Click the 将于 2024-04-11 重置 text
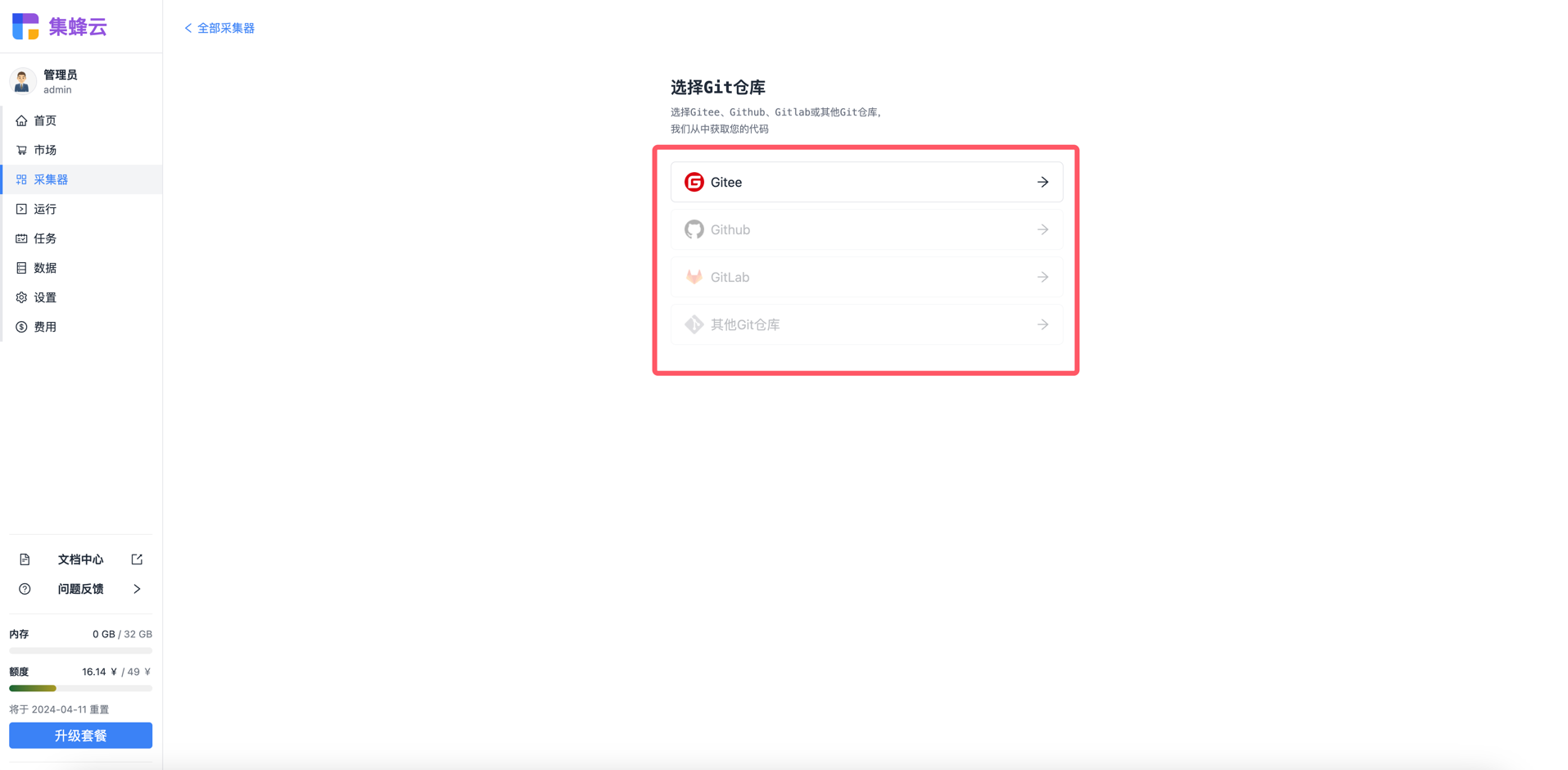 tap(59, 709)
